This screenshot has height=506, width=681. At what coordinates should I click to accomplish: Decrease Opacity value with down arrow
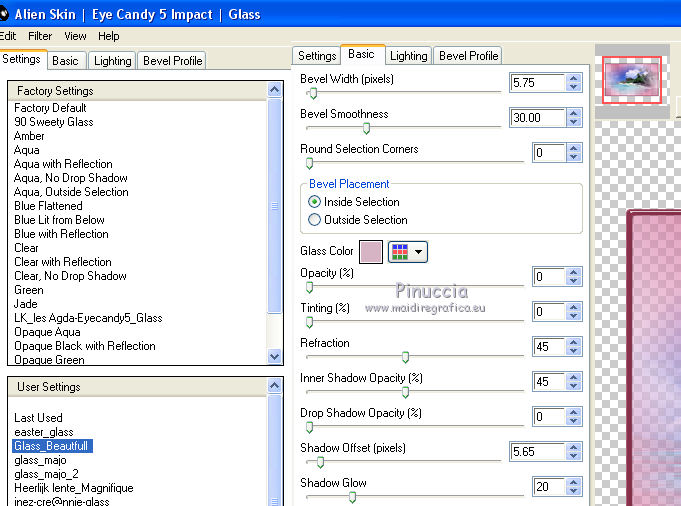(x=574, y=281)
